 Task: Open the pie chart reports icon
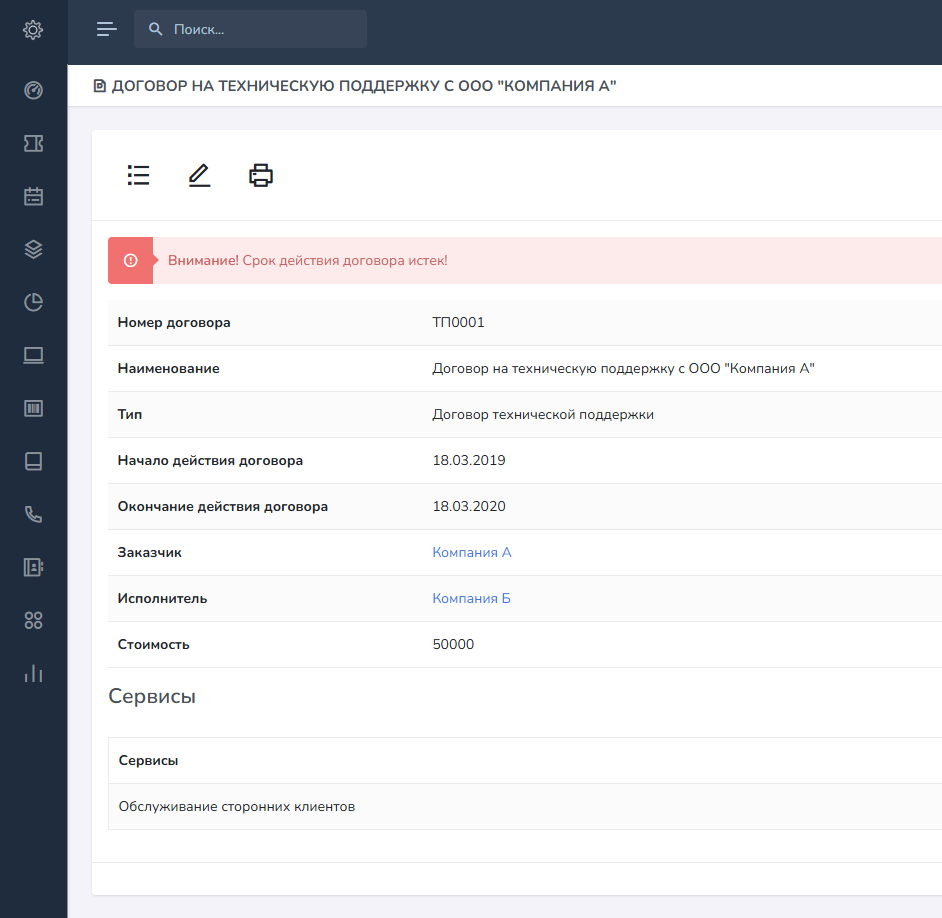click(x=33, y=302)
